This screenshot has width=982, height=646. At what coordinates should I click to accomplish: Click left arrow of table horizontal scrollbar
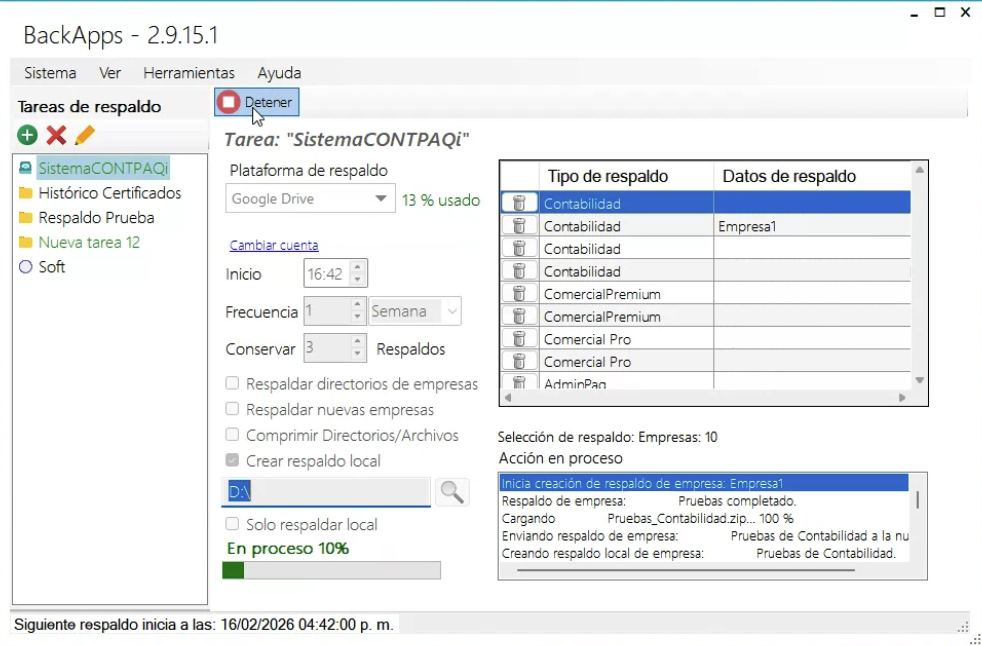click(508, 397)
